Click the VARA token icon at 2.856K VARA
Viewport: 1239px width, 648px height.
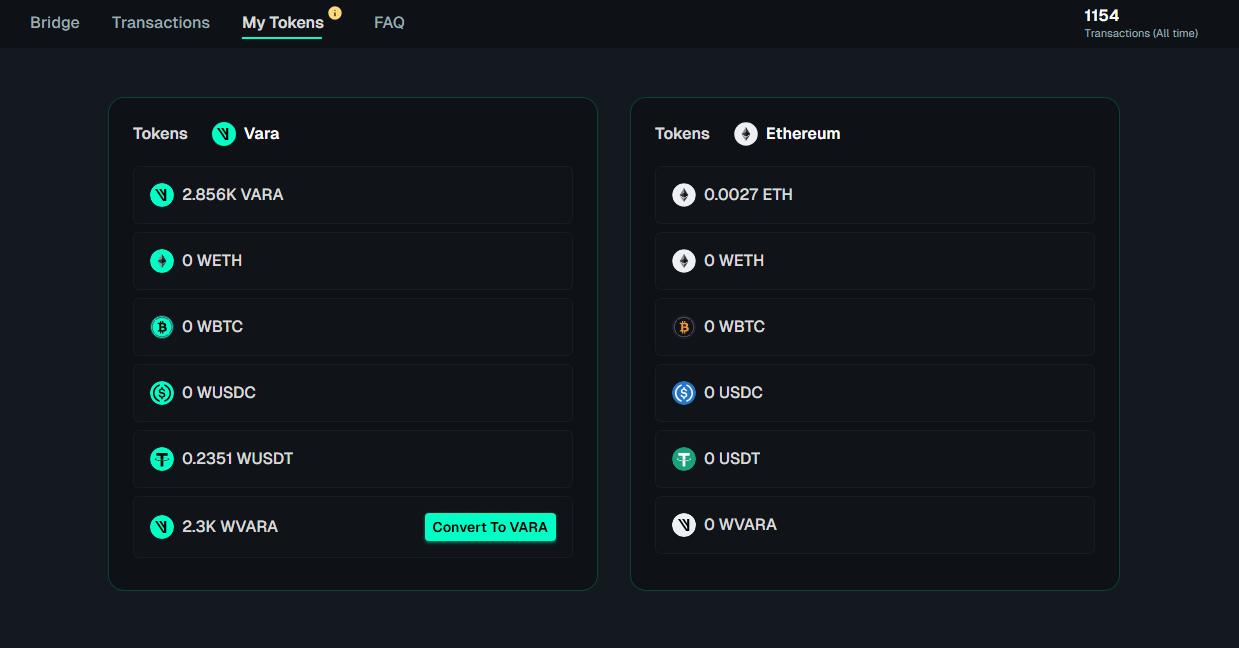click(162, 195)
